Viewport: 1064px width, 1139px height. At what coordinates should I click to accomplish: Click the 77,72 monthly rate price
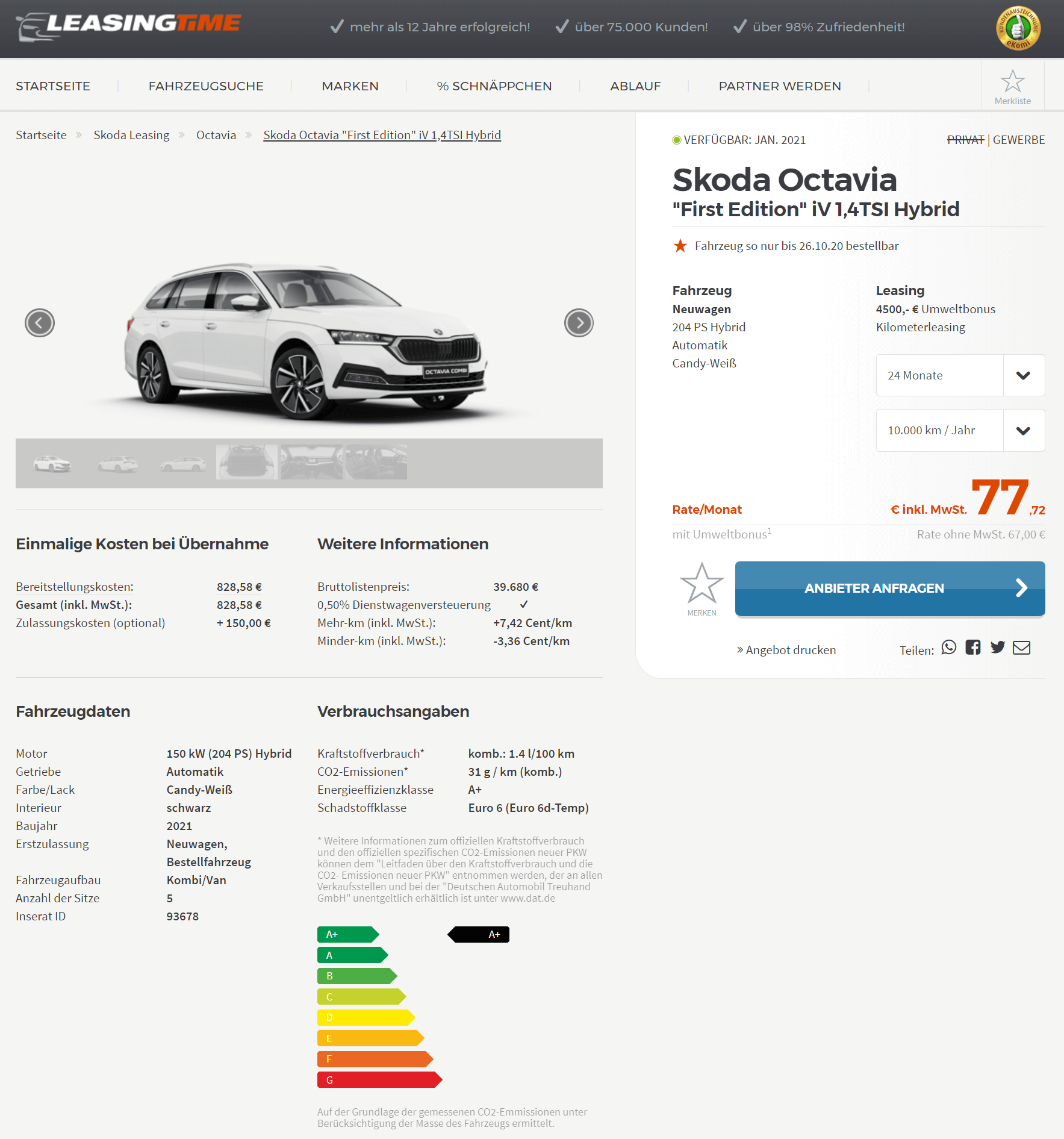[x=1008, y=498]
